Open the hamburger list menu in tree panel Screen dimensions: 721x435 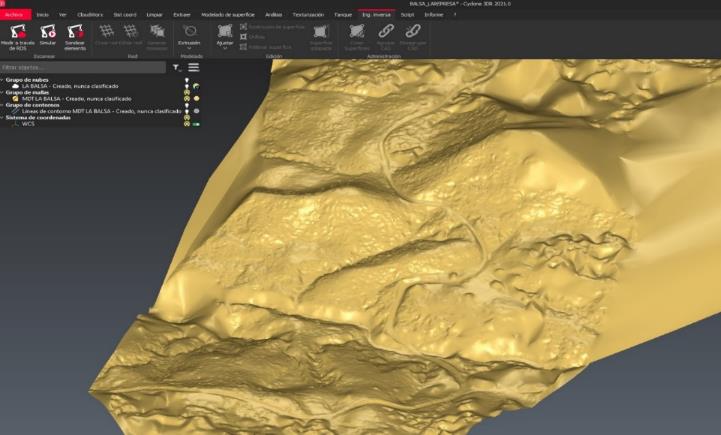coord(193,68)
